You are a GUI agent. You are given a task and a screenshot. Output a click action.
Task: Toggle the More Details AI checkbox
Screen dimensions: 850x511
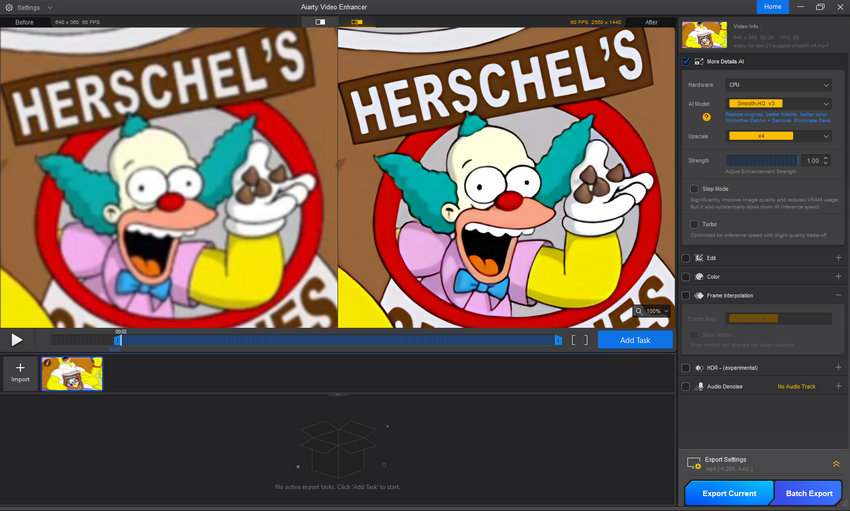click(686, 61)
